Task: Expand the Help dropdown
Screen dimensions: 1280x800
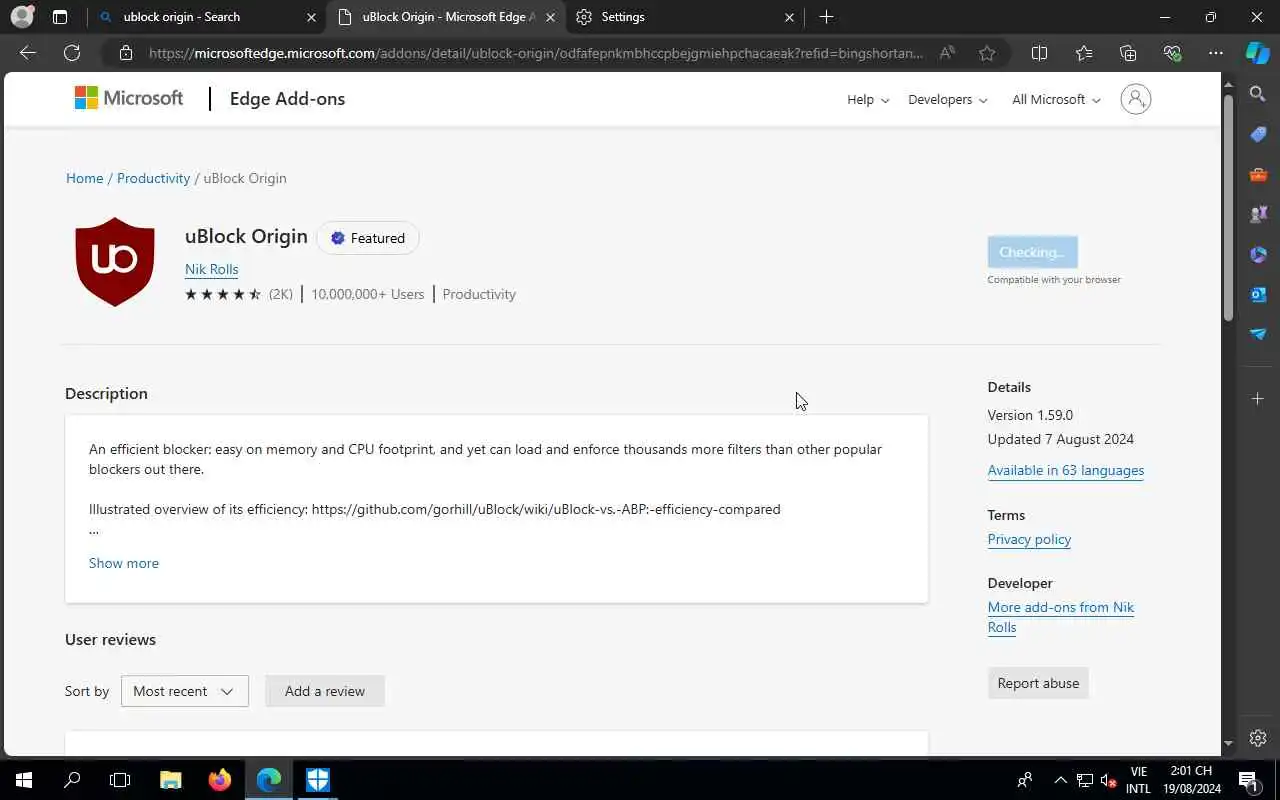Action: [x=868, y=100]
